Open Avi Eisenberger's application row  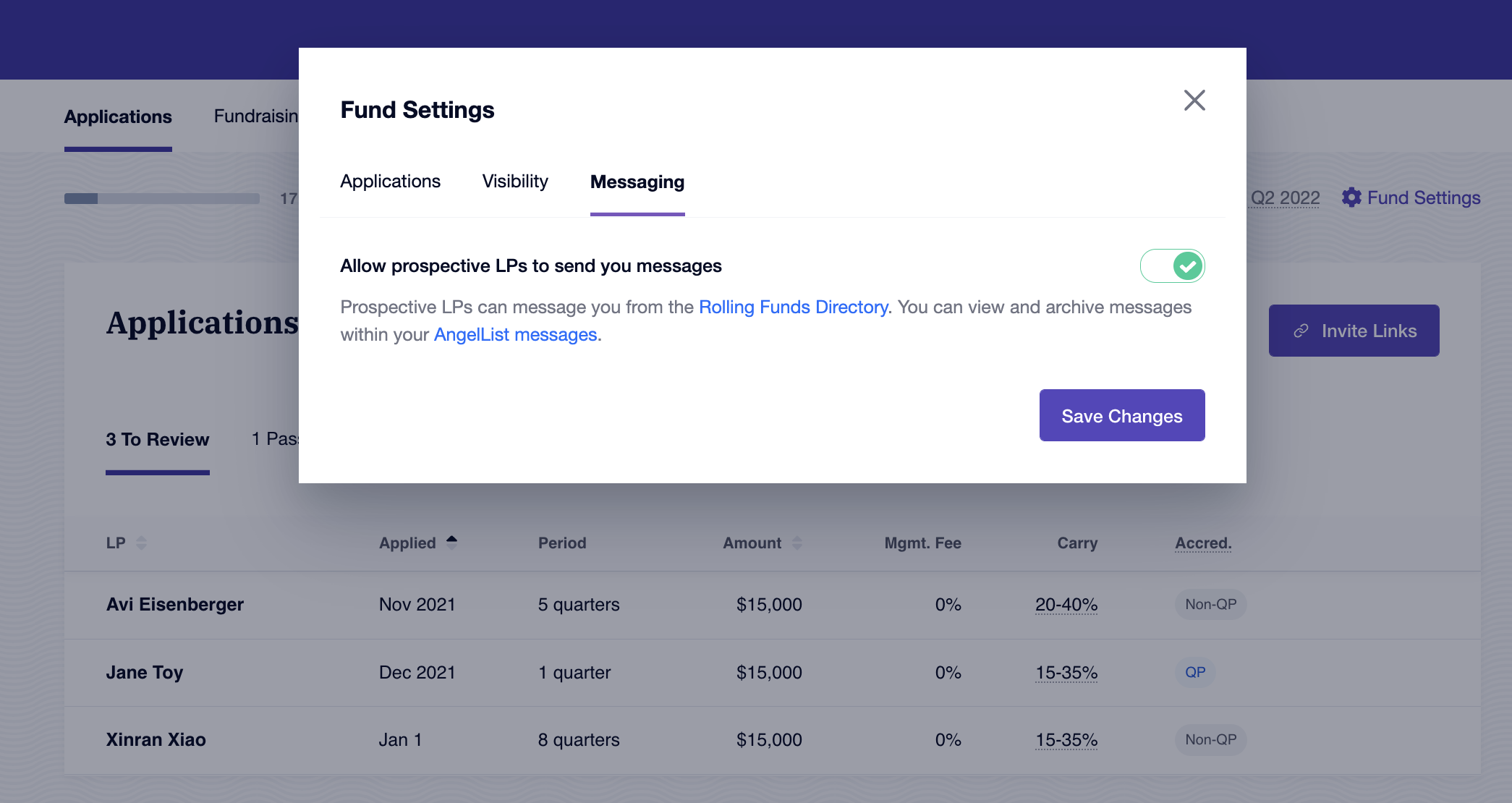tap(772, 605)
